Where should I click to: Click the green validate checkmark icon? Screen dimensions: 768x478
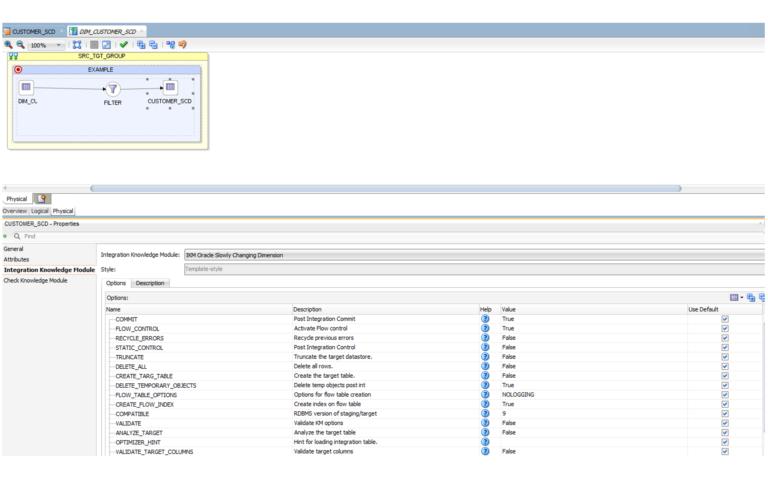pos(123,45)
